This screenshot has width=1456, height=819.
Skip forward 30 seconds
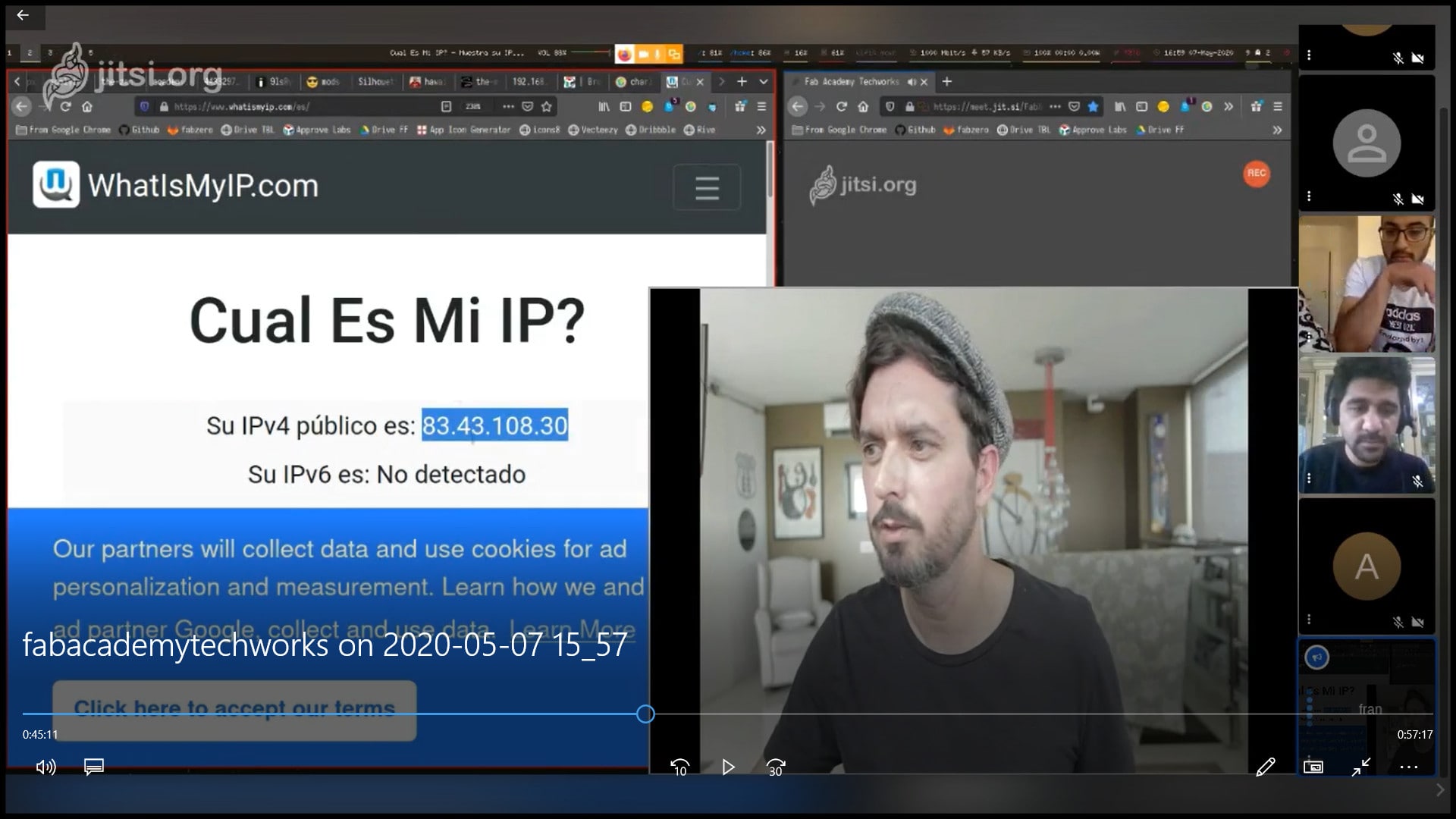point(775,767)
